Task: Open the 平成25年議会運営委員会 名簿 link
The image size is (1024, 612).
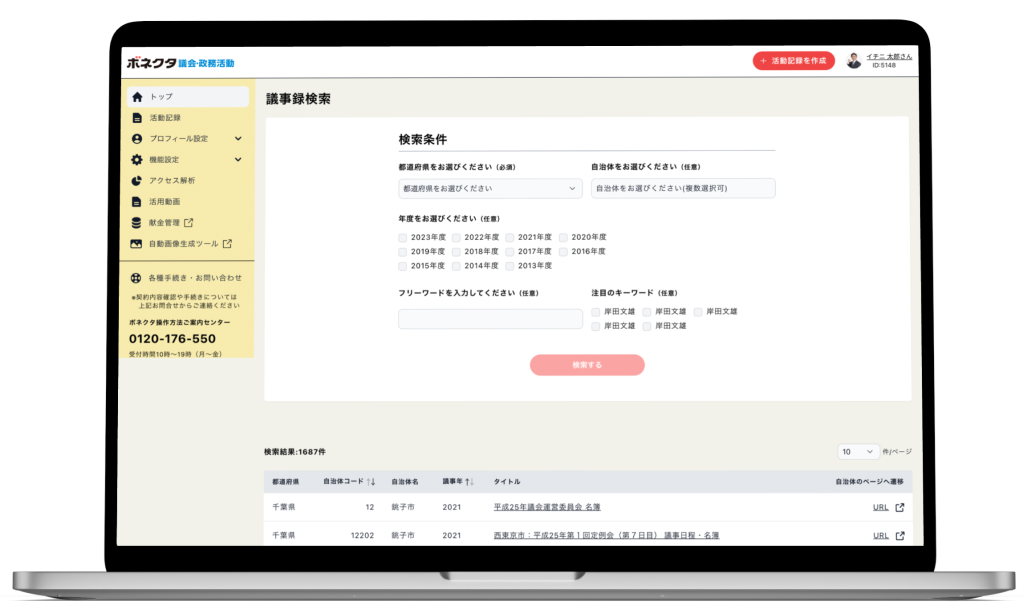Action: [547, 507]
